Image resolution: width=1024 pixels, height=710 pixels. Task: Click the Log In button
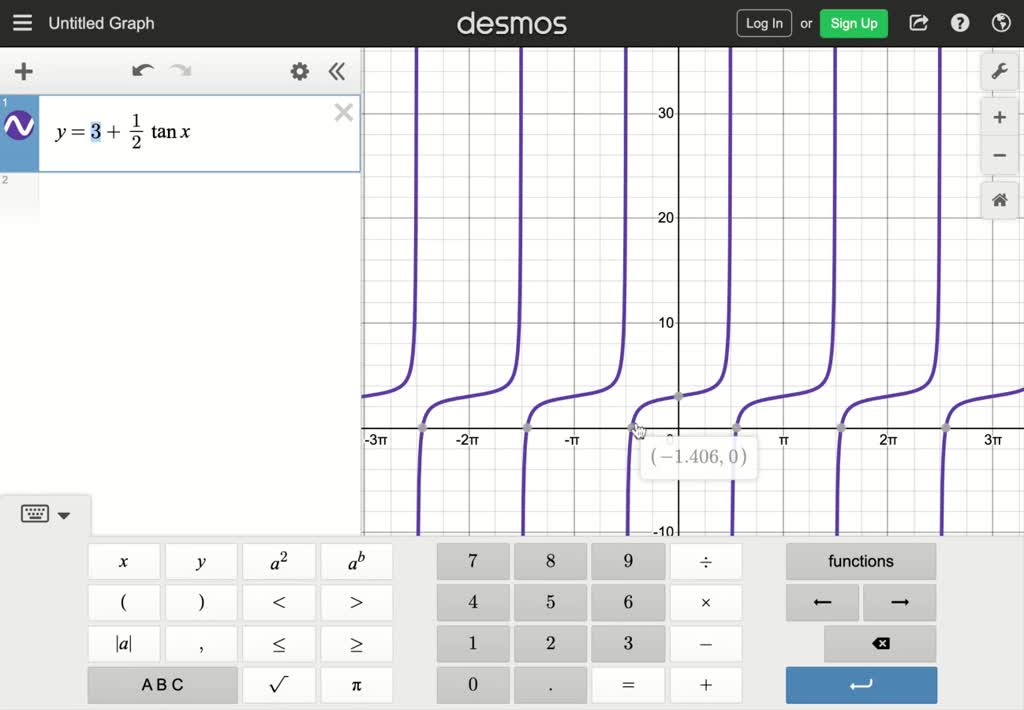point(763,23)
